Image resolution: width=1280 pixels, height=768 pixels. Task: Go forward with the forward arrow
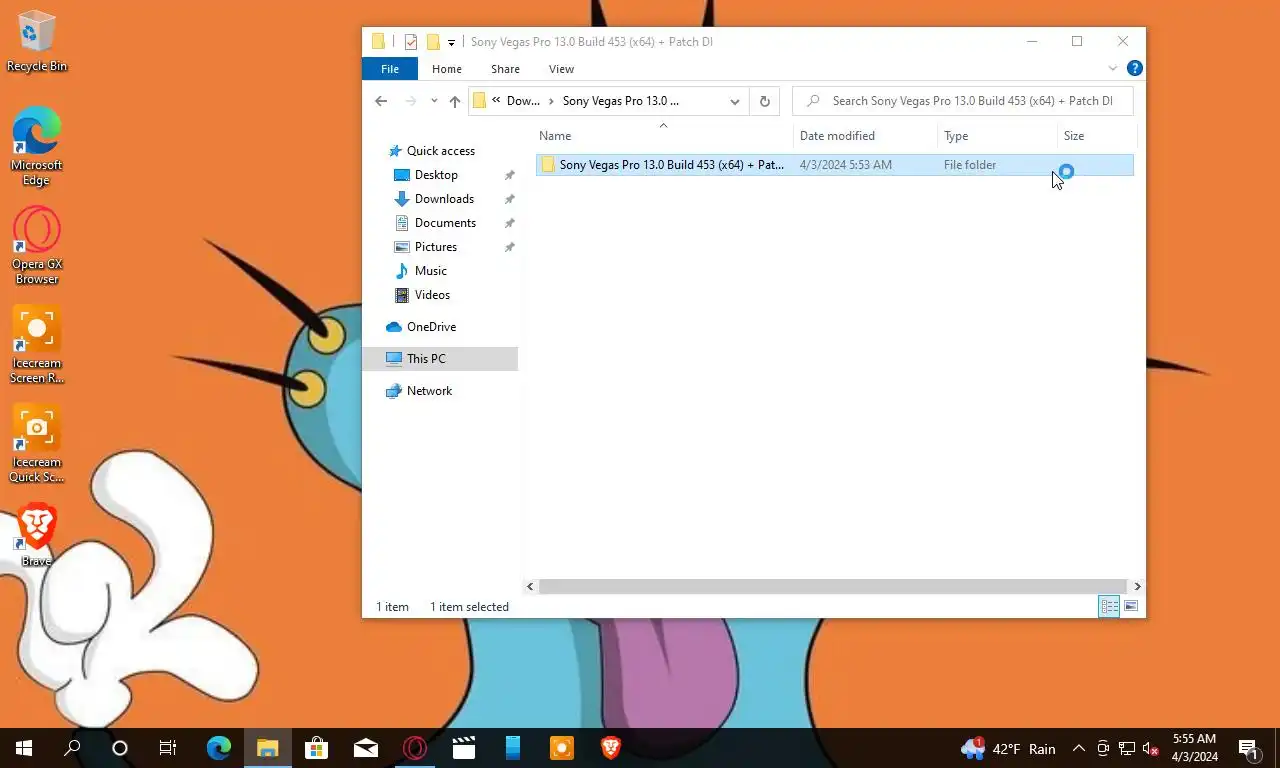tap(410, 101)
